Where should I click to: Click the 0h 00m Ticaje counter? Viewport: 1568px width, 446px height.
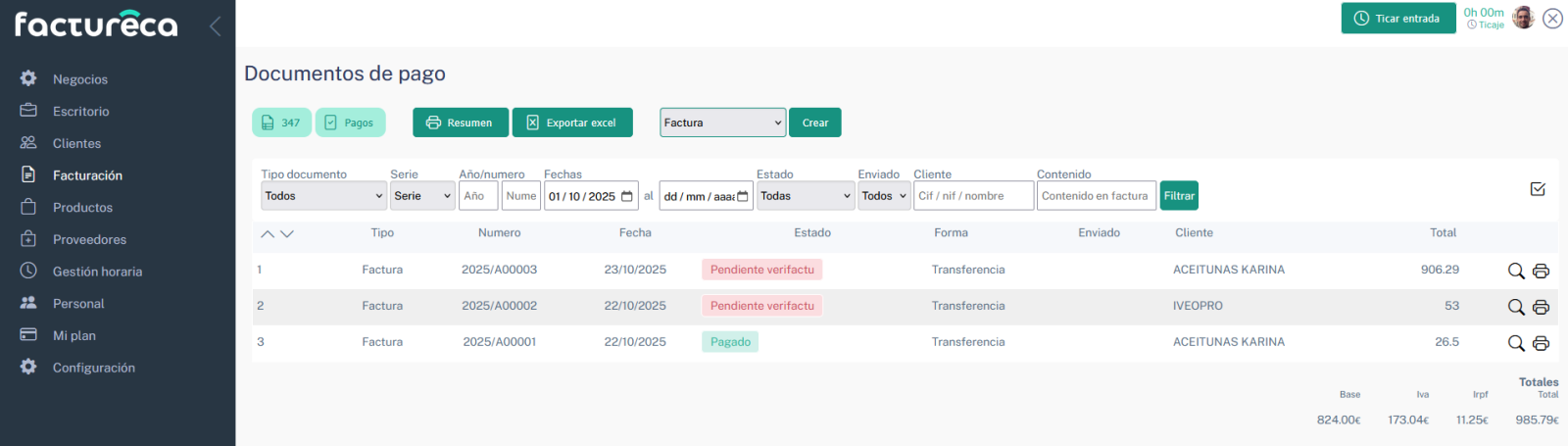[x=1484, y=18]
